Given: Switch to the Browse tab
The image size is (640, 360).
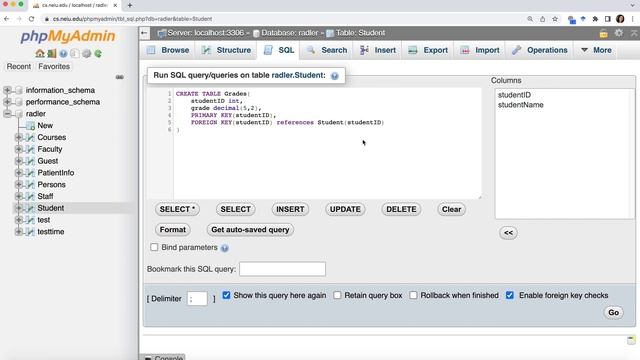Looking at the screenshot, I should click(x=168, y=50).
